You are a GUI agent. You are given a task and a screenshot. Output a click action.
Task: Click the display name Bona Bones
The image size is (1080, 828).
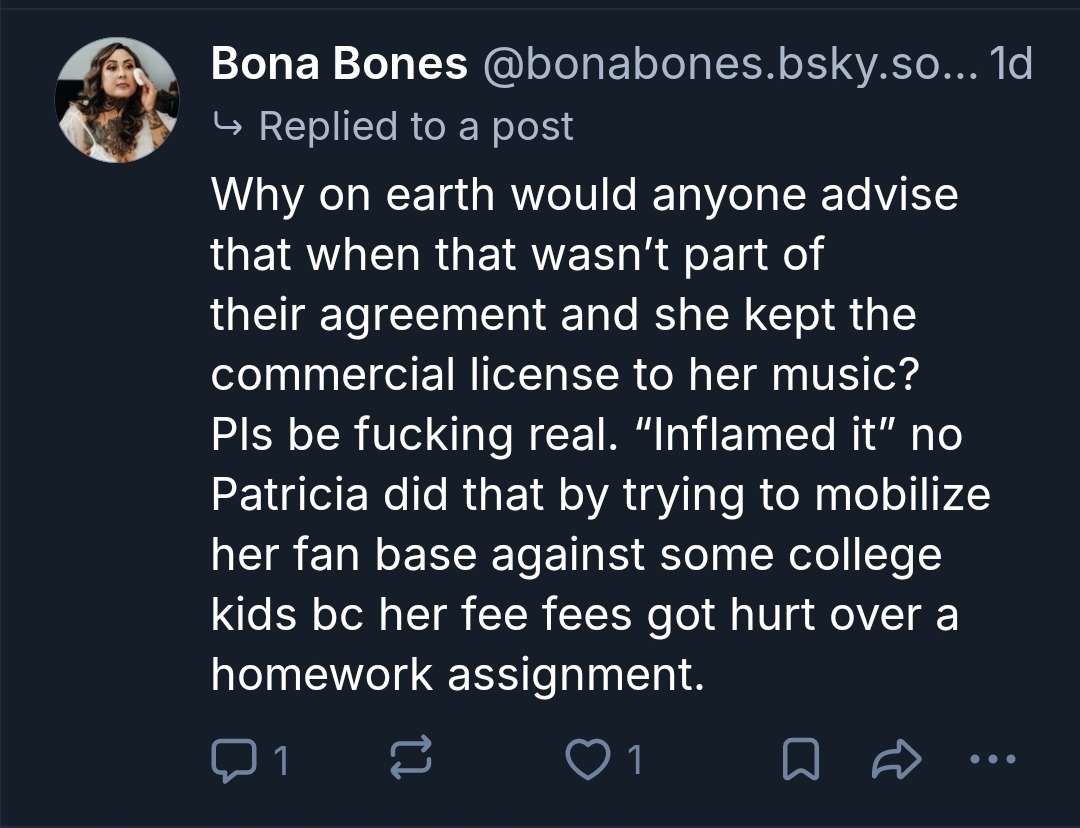click(x=339, y=65)
